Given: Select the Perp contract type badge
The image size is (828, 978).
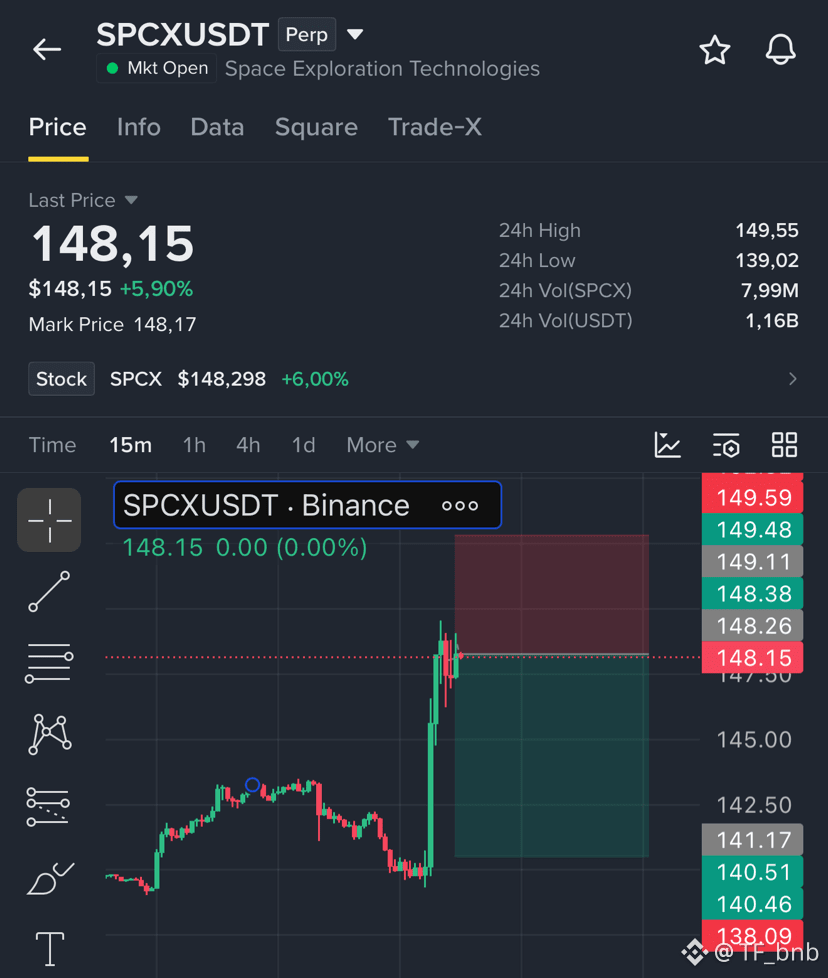Looking at the screenshot, I should tap(307, 34).
